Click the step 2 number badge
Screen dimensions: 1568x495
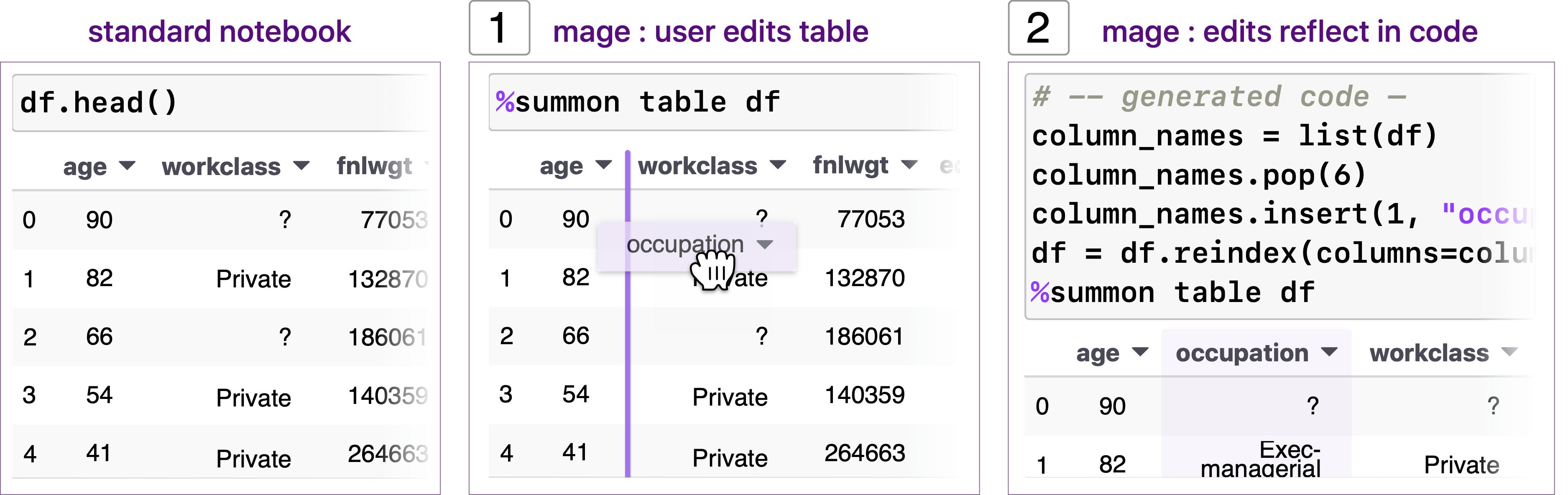[x=1039, y=28]
